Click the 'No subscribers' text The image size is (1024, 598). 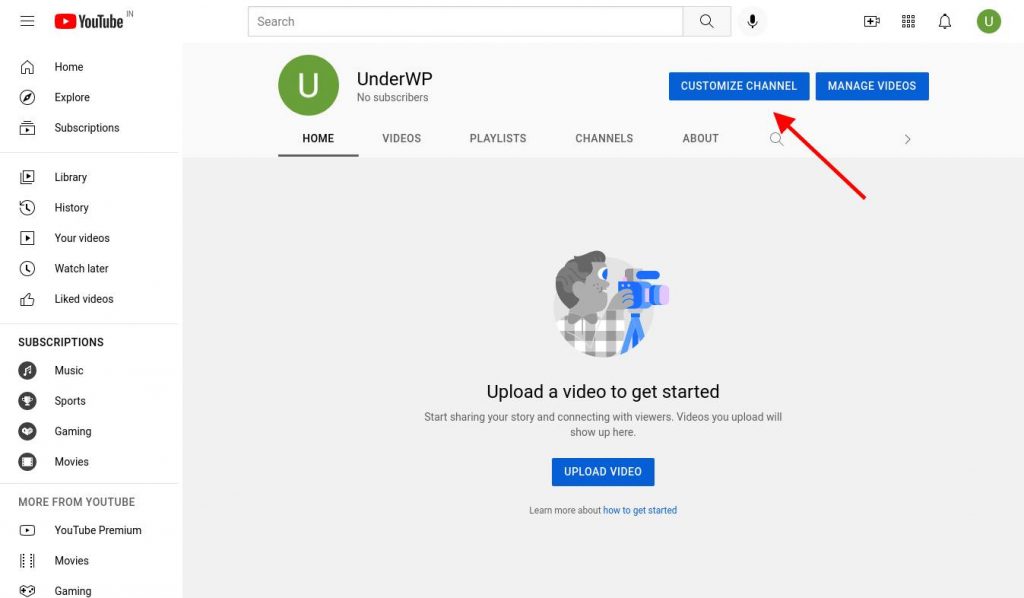click(392, 97)
